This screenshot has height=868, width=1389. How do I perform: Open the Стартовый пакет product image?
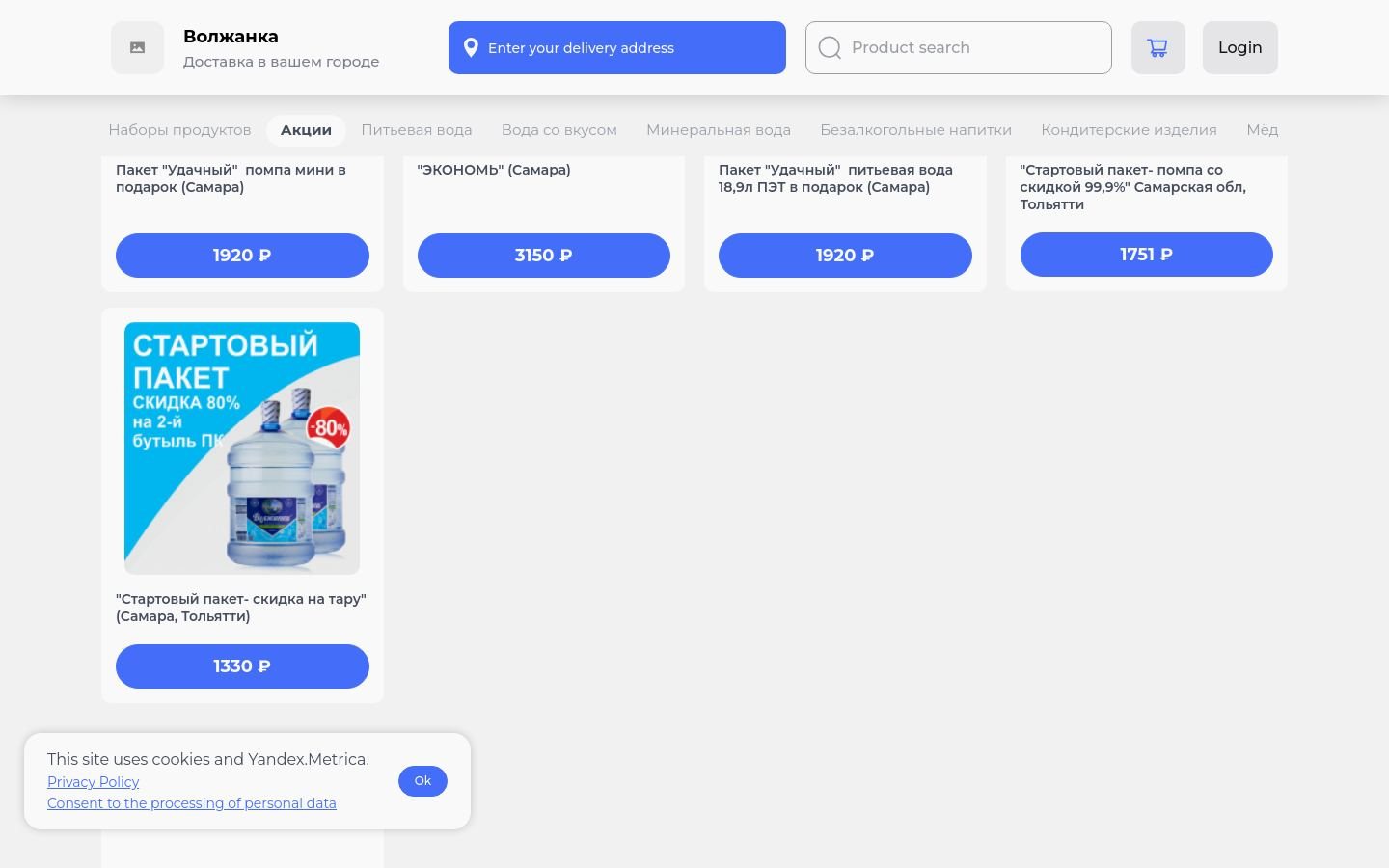tap(242, 448)
